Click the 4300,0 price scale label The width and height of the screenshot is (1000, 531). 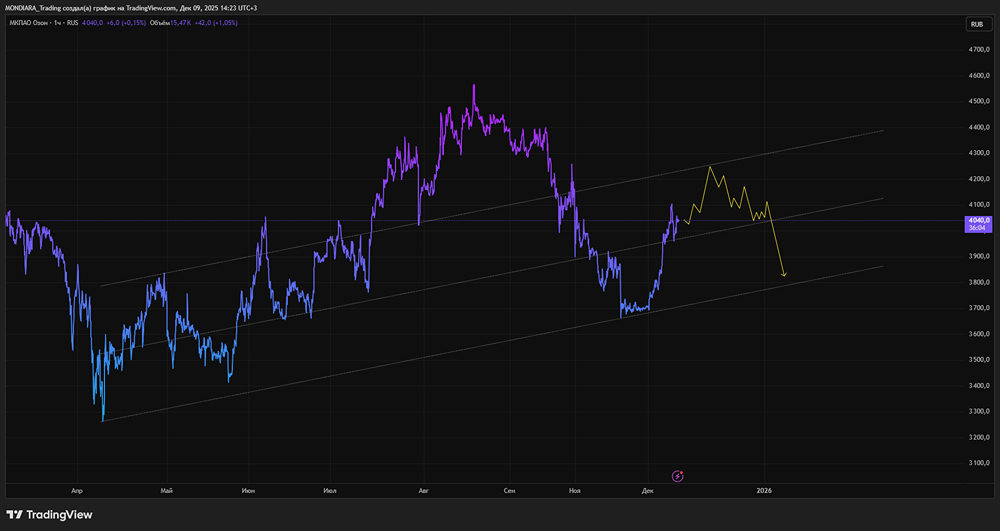(x=978, y=153)
